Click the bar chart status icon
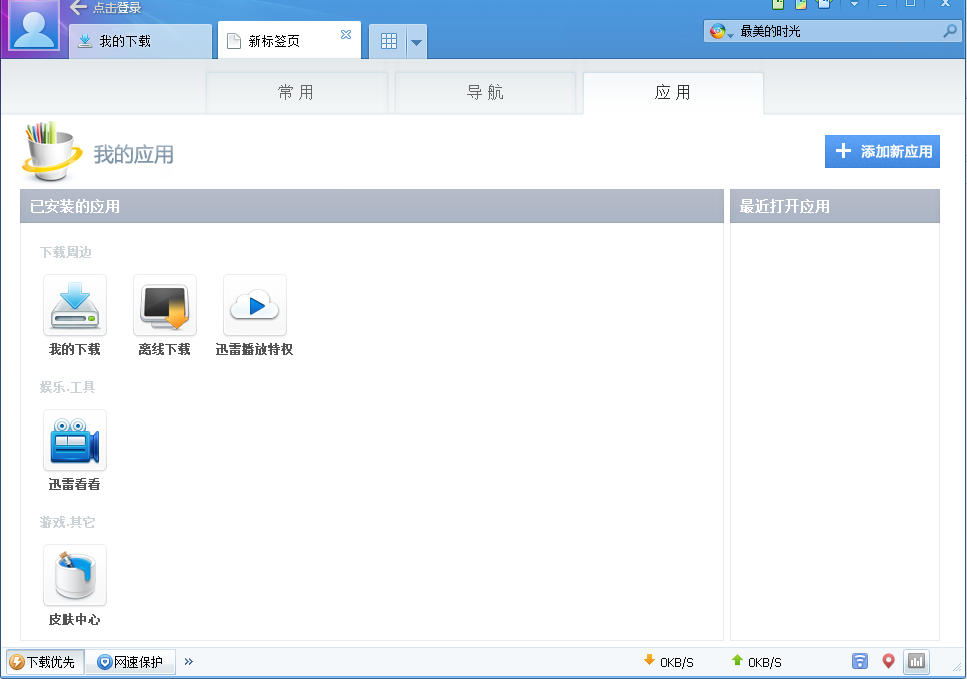Screen dimensions: 967x679 click(916, 662)
